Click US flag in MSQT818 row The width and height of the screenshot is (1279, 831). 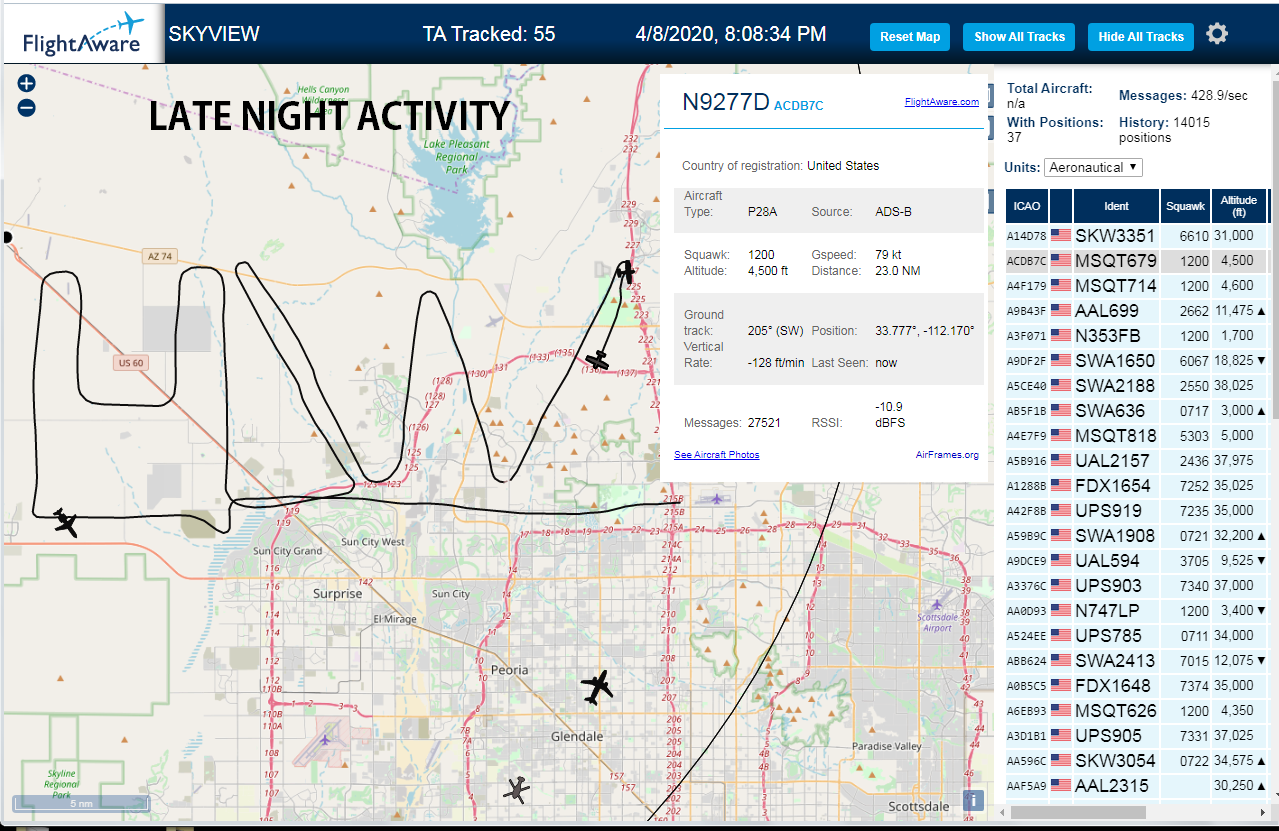1061,436
